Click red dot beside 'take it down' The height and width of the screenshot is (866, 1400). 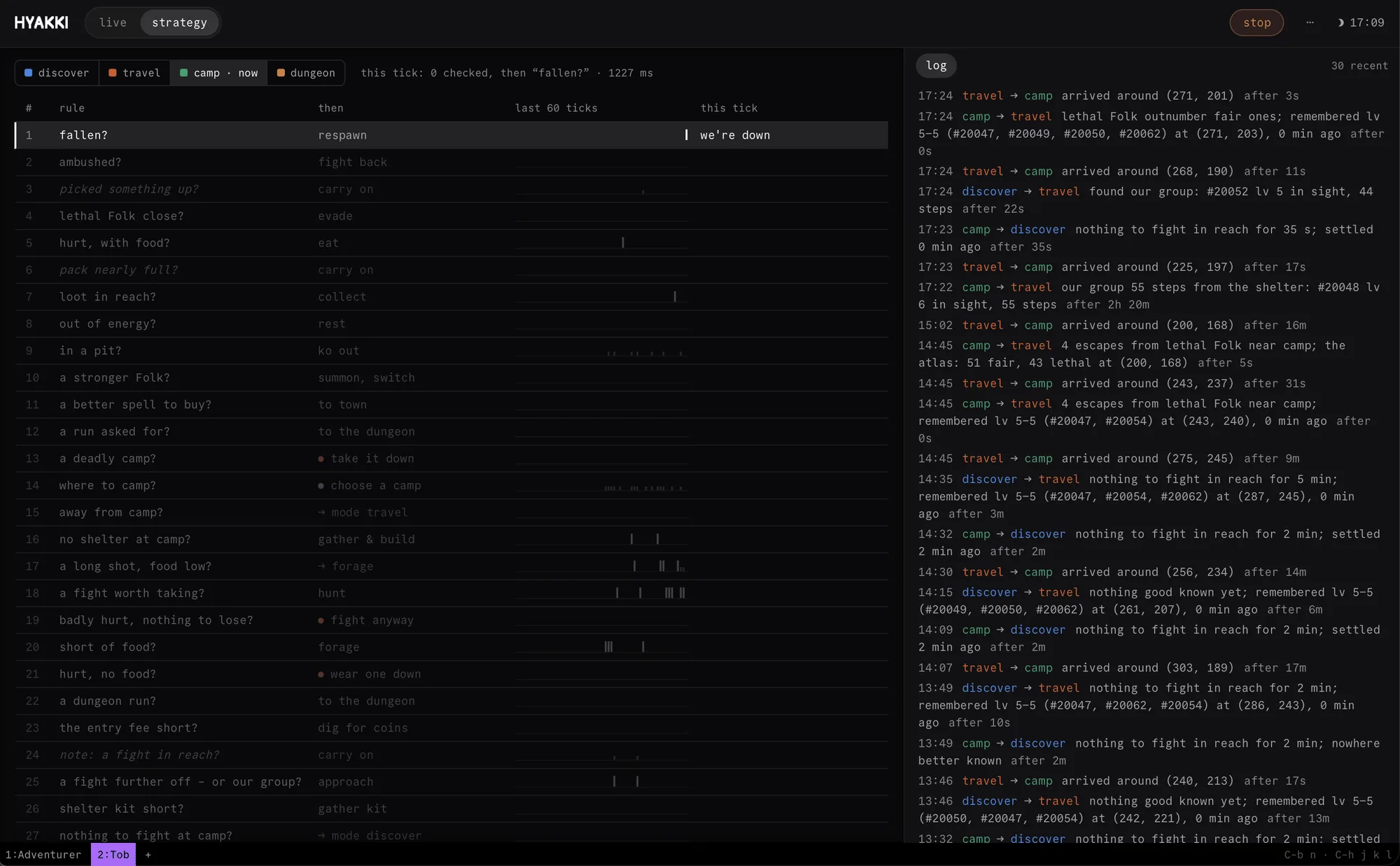[x=321, y=459]
